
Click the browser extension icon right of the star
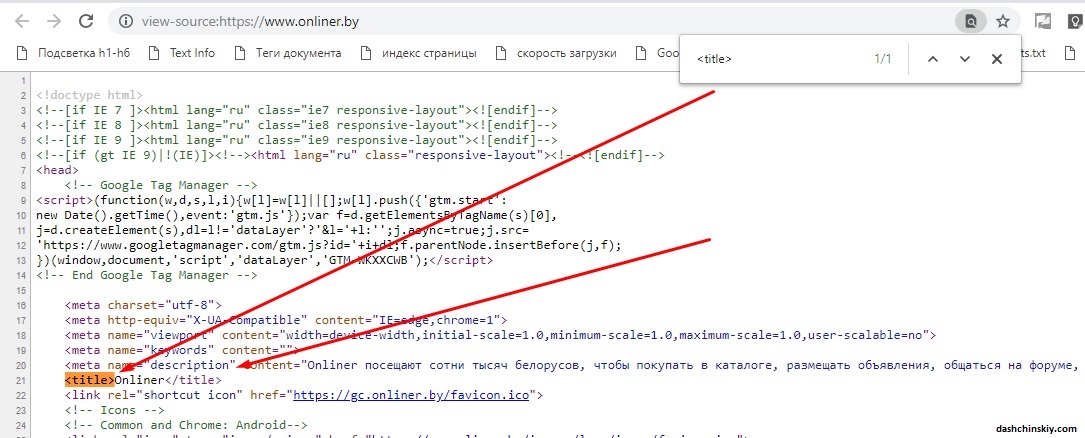pos(1043,20)
